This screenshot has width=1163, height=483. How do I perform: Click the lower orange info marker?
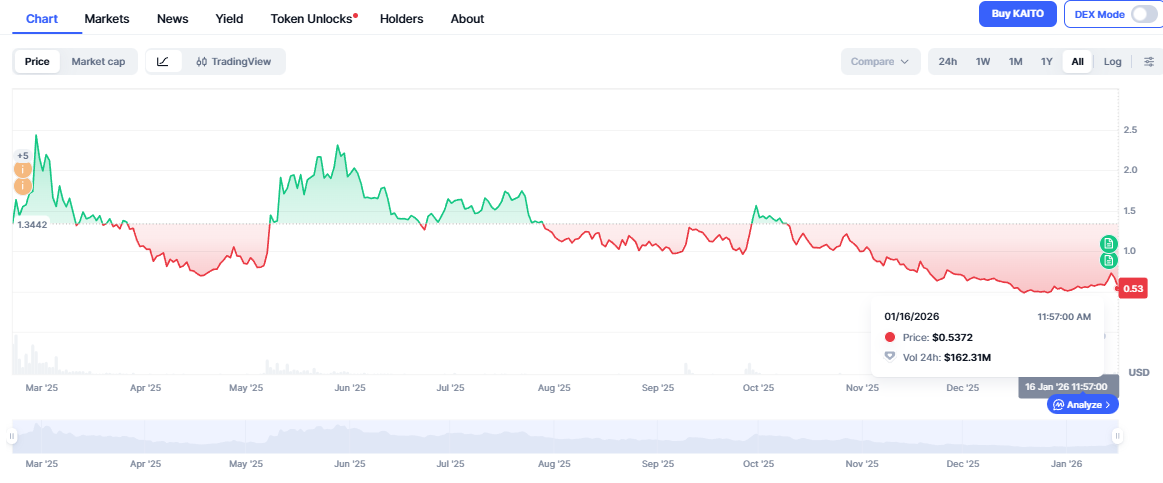tap(22, 186)
